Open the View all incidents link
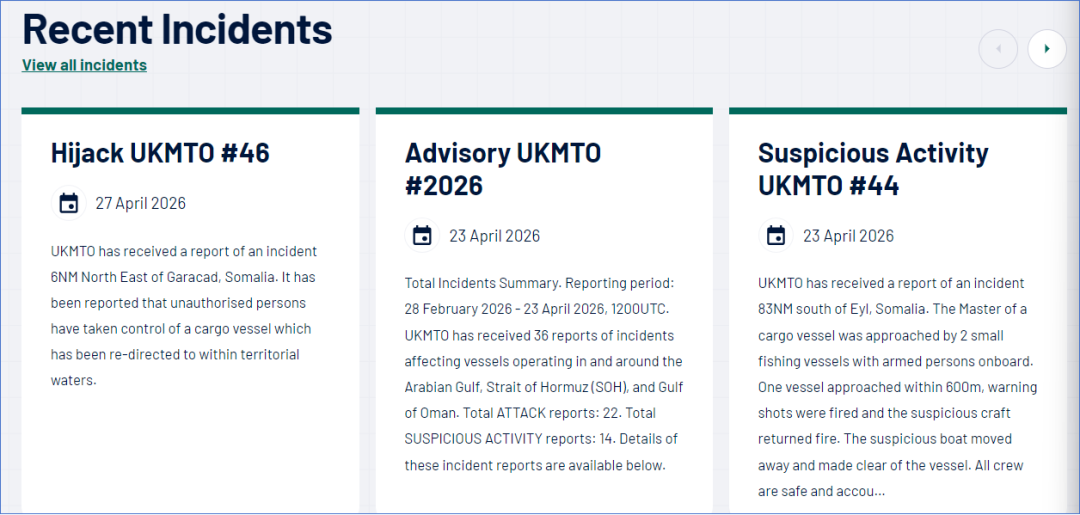 [x=84, y=65]
